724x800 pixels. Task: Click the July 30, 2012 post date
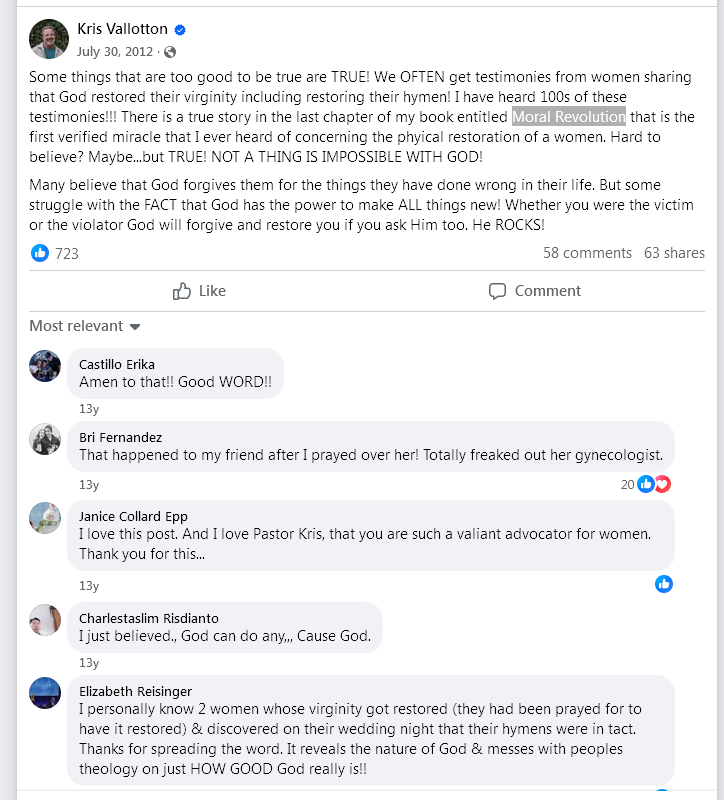pyautogui.click(x=115, y=52)
